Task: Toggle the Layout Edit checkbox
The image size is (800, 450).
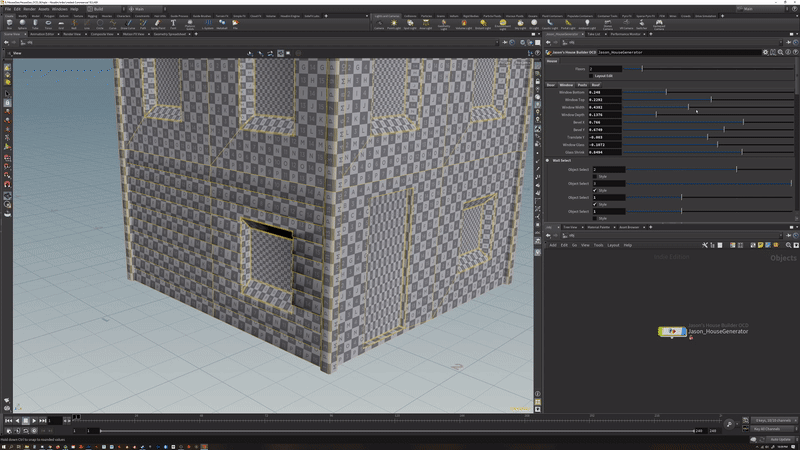Action: (x=591, y=76)
